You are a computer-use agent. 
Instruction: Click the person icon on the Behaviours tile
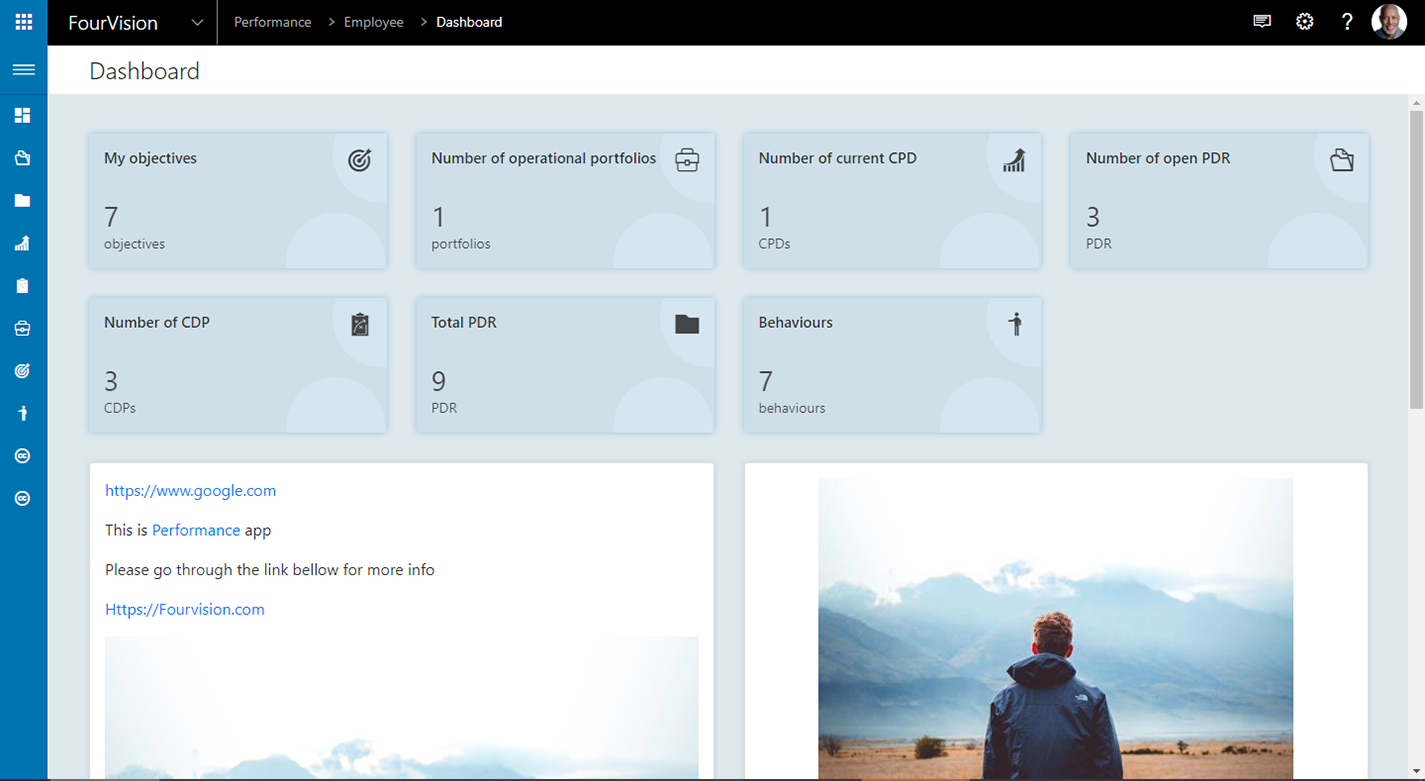(x=1015, y=324)
